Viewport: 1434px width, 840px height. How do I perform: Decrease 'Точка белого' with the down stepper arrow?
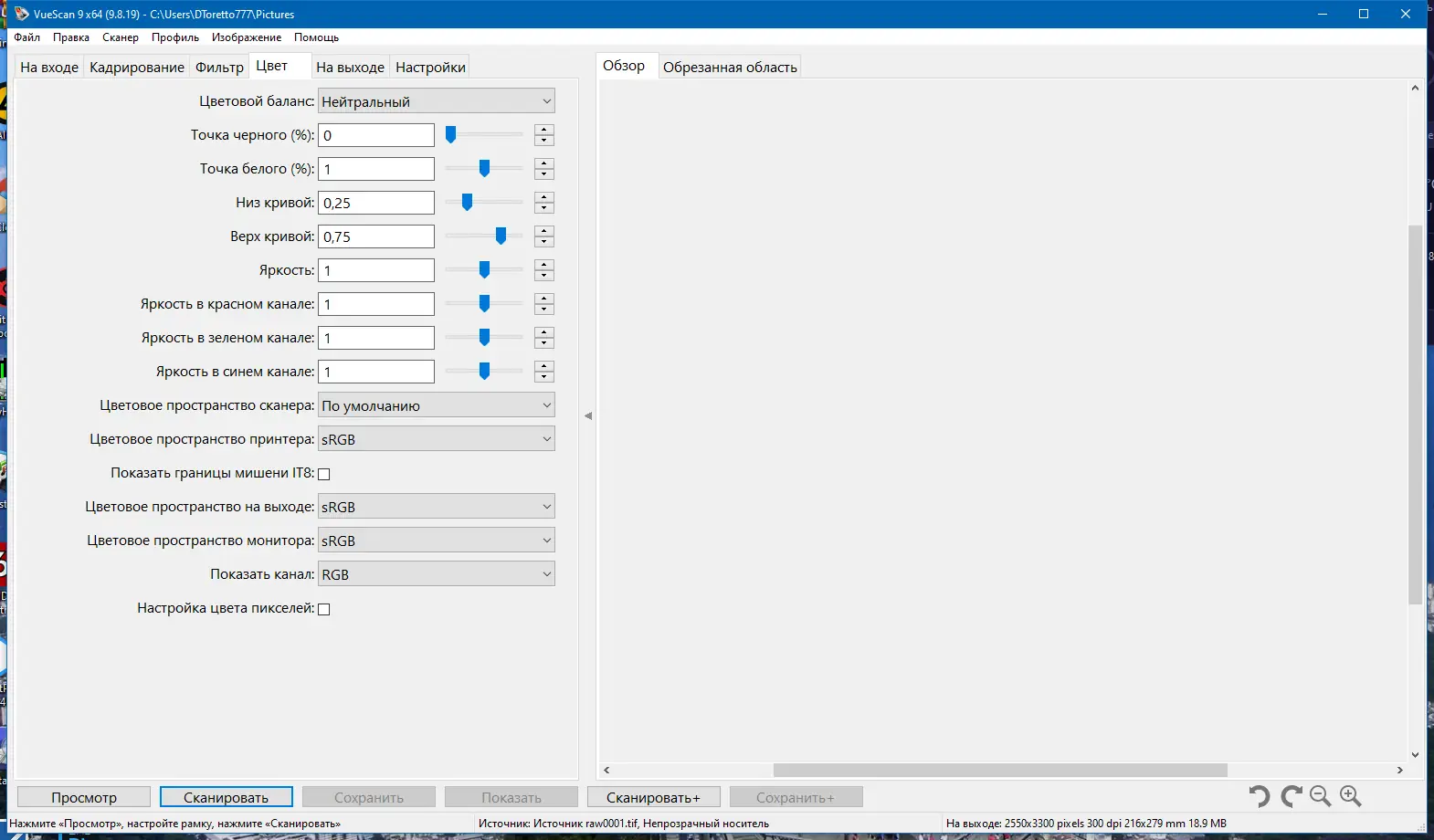pos(544,174)
